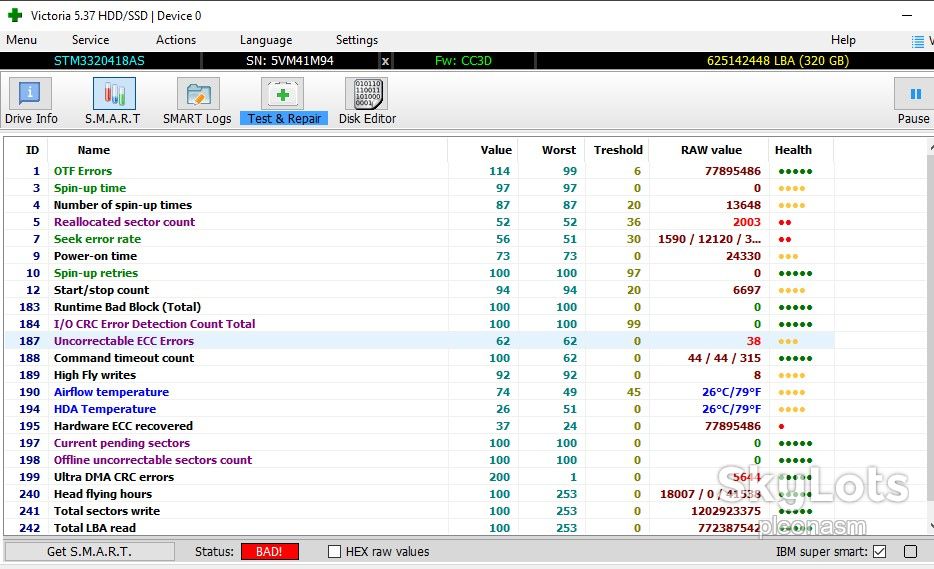Select the OTF Errors row
The width and height of the screenshot is (934, 569).
click(419, 171)
